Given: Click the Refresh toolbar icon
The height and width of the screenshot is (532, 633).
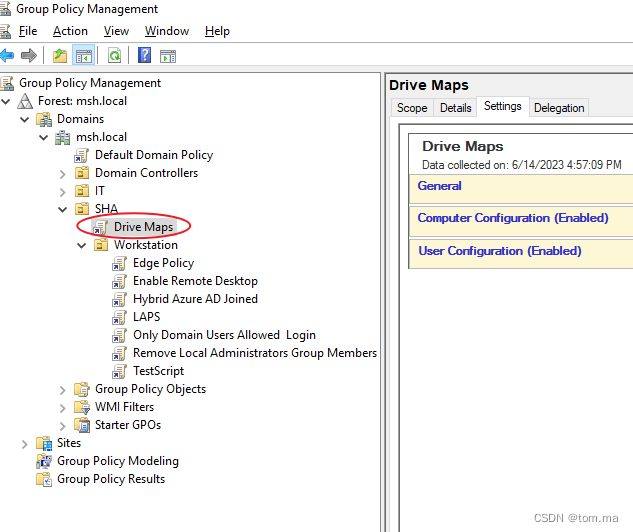Looking at the screenshot, I should pos(115,55).
